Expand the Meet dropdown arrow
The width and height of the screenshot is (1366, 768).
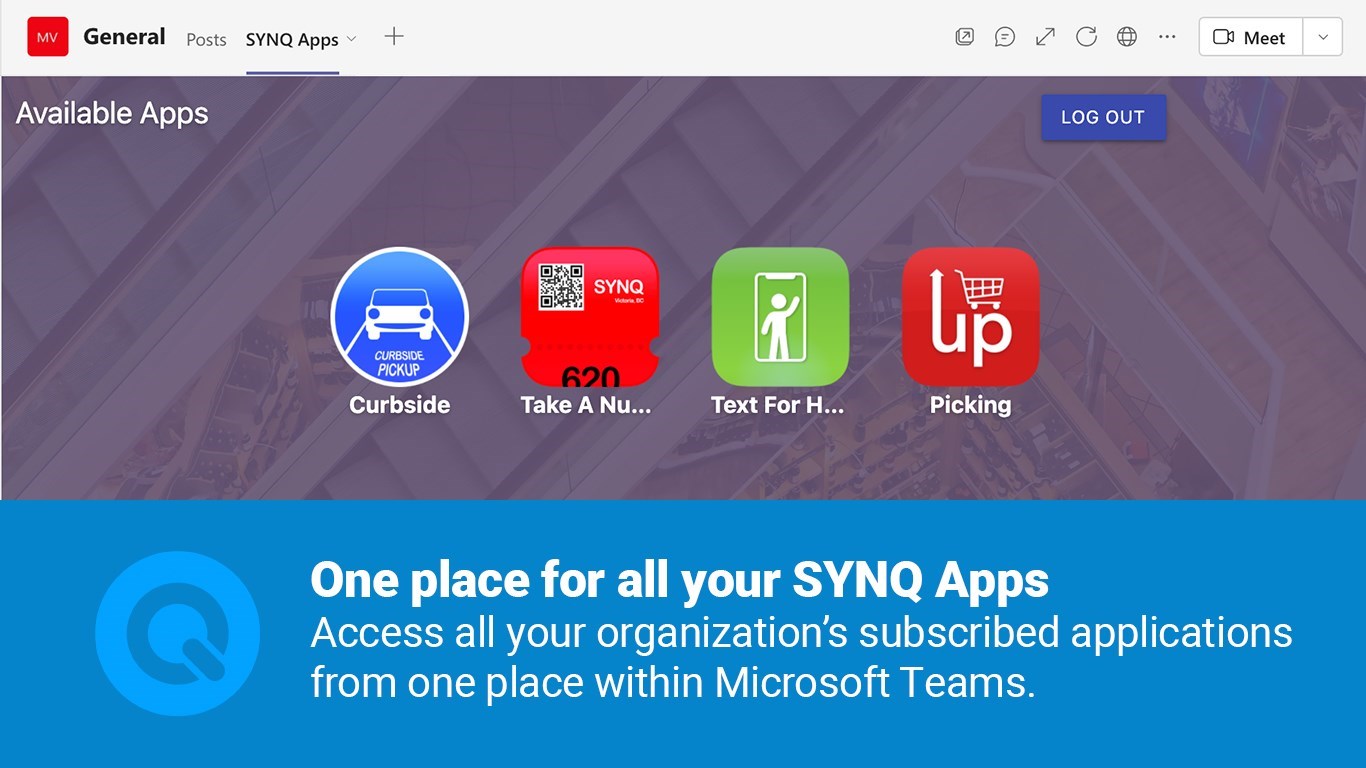(x=1323, y=37)
